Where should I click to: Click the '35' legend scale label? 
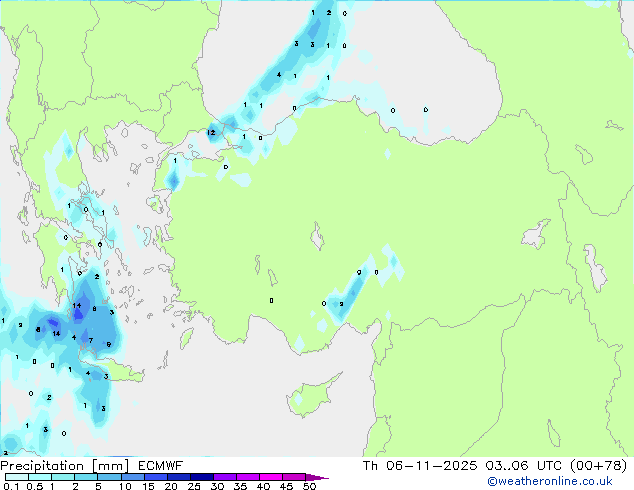(240, 486)
